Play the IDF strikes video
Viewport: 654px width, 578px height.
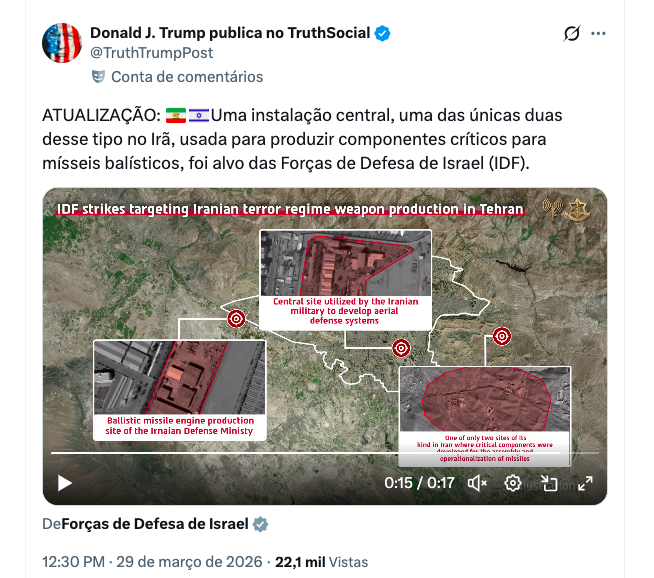tap(65, 483)
